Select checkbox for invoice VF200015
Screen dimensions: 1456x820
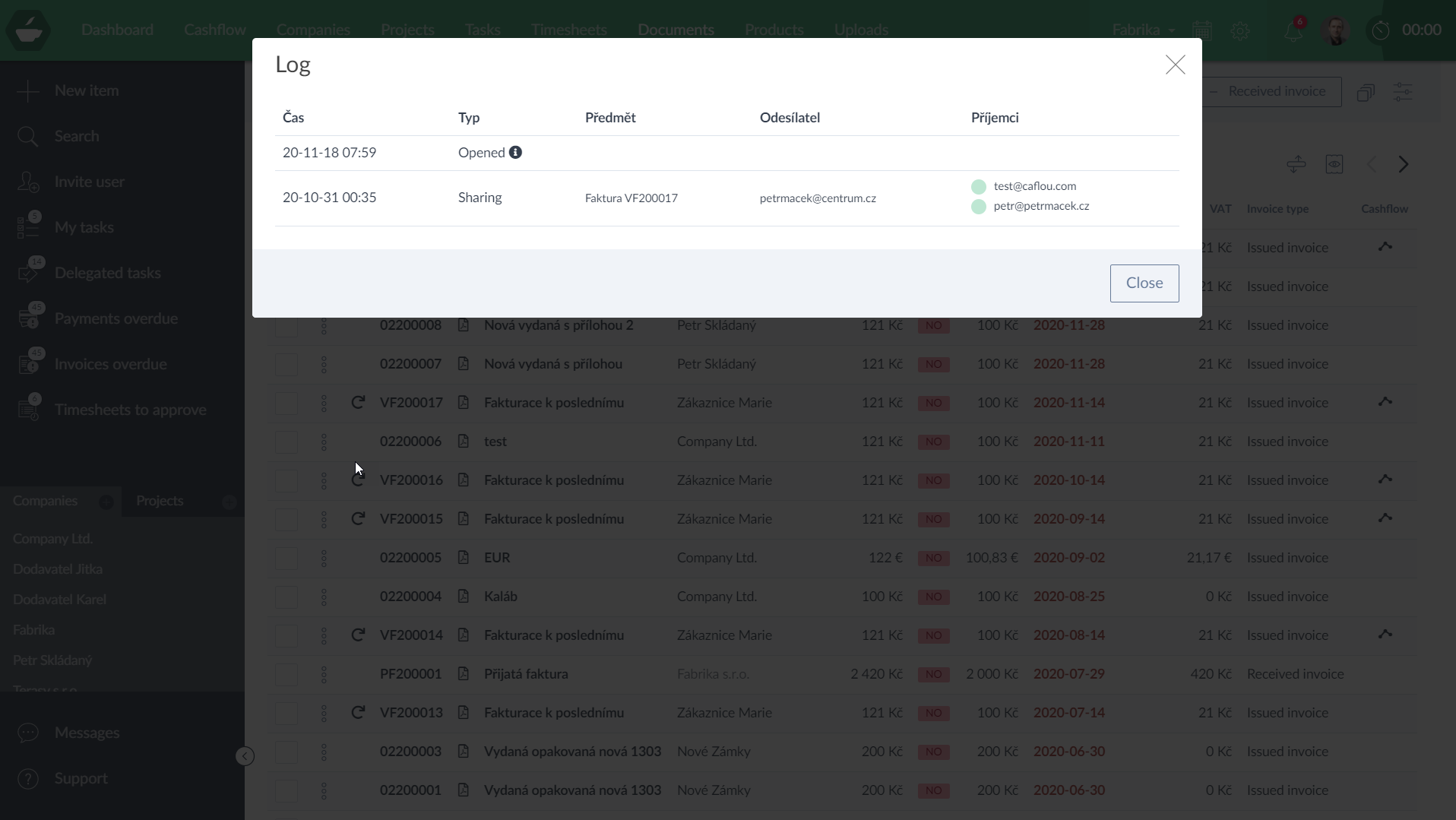(286, 519)
